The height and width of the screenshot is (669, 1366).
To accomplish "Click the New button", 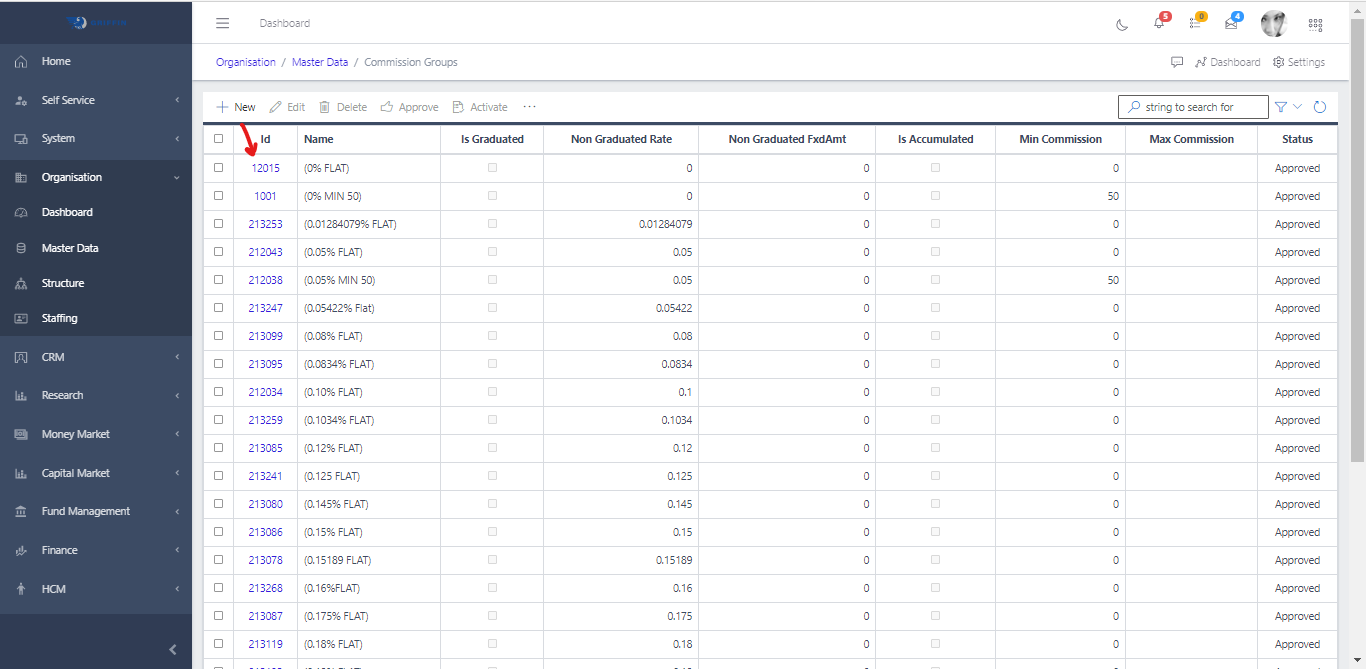I will click(x=236, y=107).
